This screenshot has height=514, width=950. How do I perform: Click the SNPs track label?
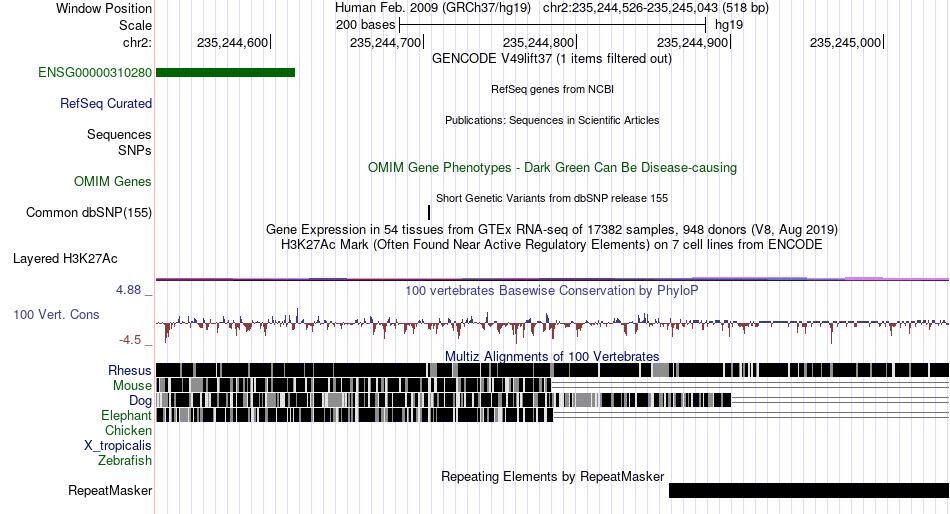[135, 150]
